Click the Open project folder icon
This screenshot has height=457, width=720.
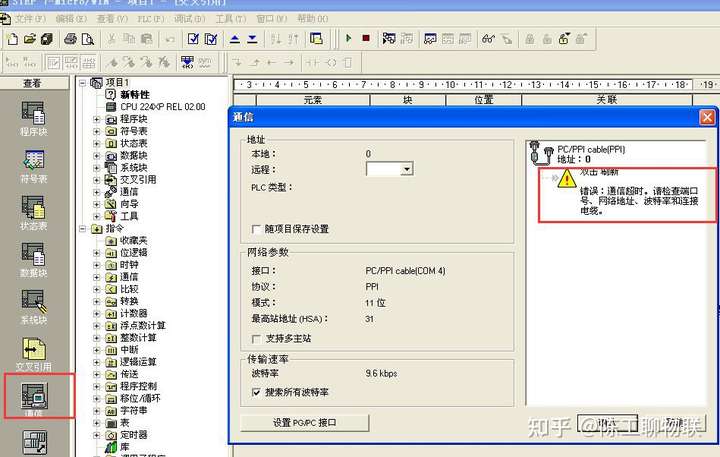click(30, 39)
